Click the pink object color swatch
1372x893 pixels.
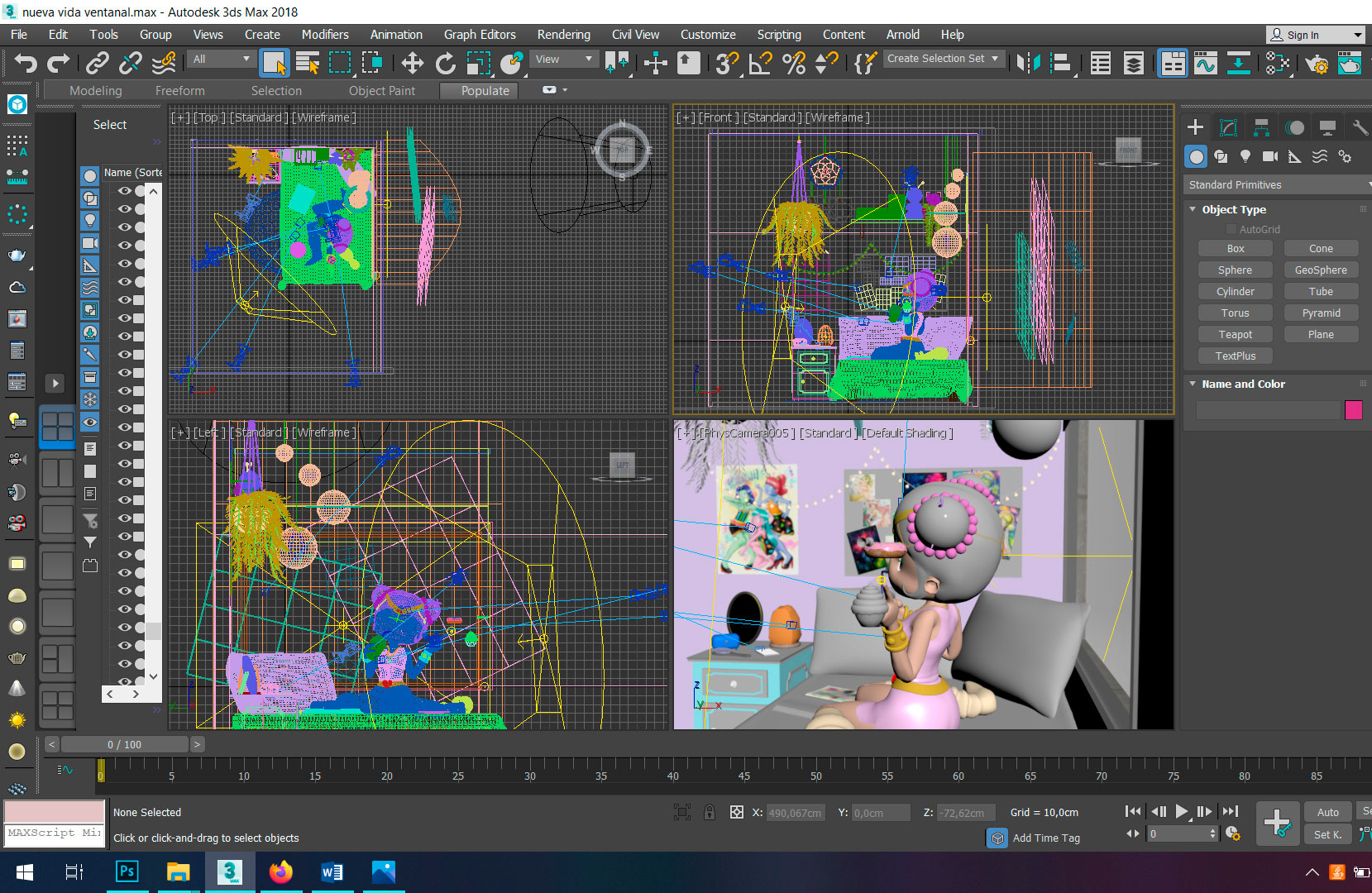(x=1353, y=409)
